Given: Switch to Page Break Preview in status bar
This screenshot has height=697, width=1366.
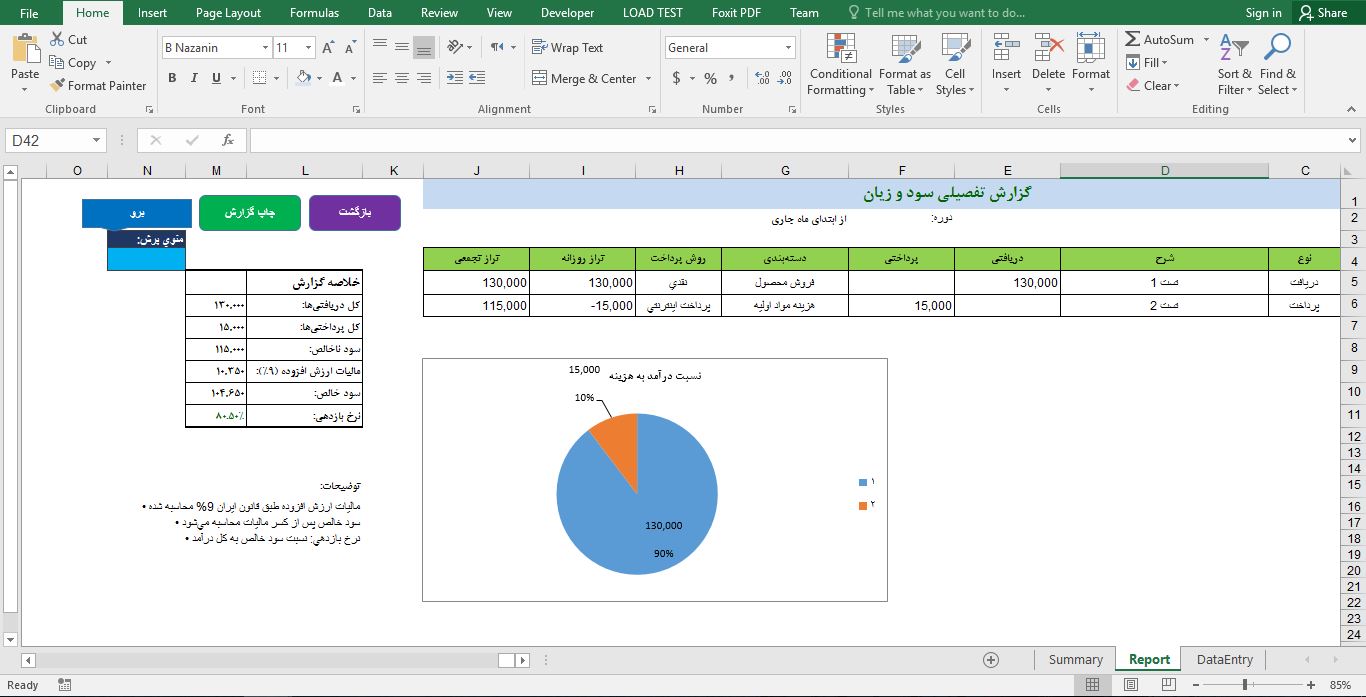Looking at the screenshot, I should pos(1166,684).
